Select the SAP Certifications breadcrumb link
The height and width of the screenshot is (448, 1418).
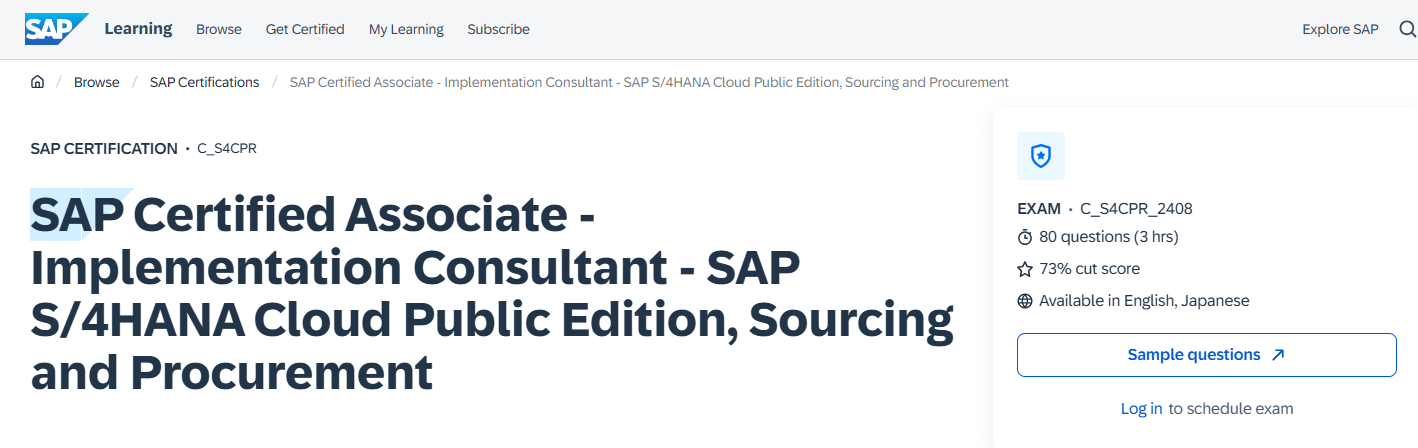(204, 82)
